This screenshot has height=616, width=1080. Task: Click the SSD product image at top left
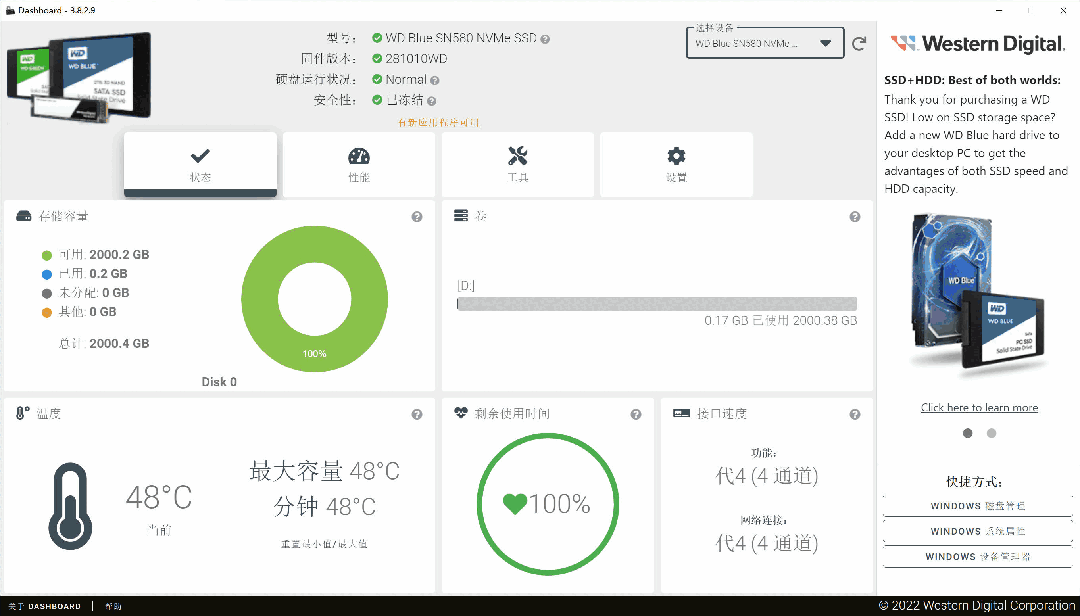coord(79,77)
